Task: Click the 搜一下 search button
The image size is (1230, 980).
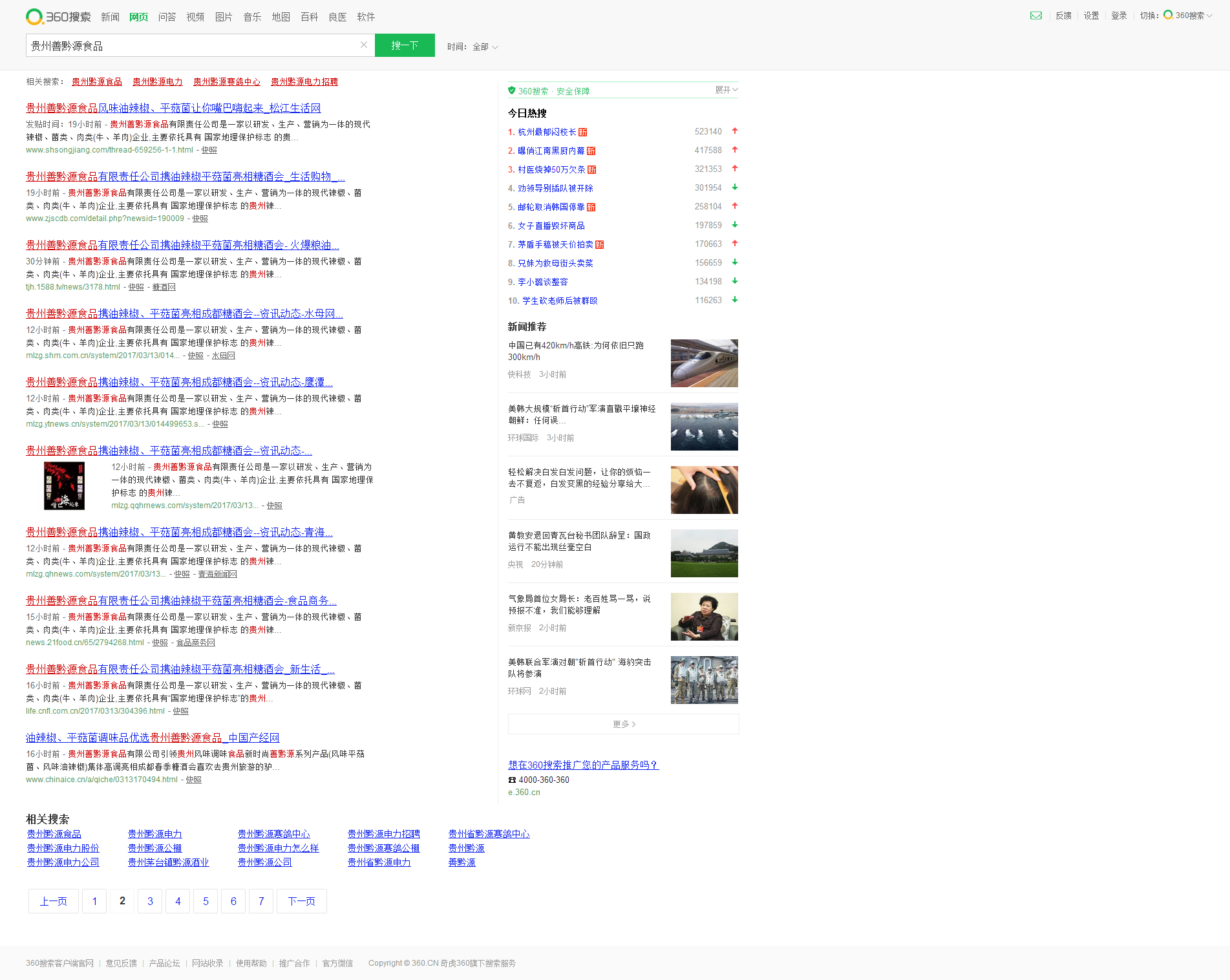Action: pyautogui.click(x=405, y=45)
